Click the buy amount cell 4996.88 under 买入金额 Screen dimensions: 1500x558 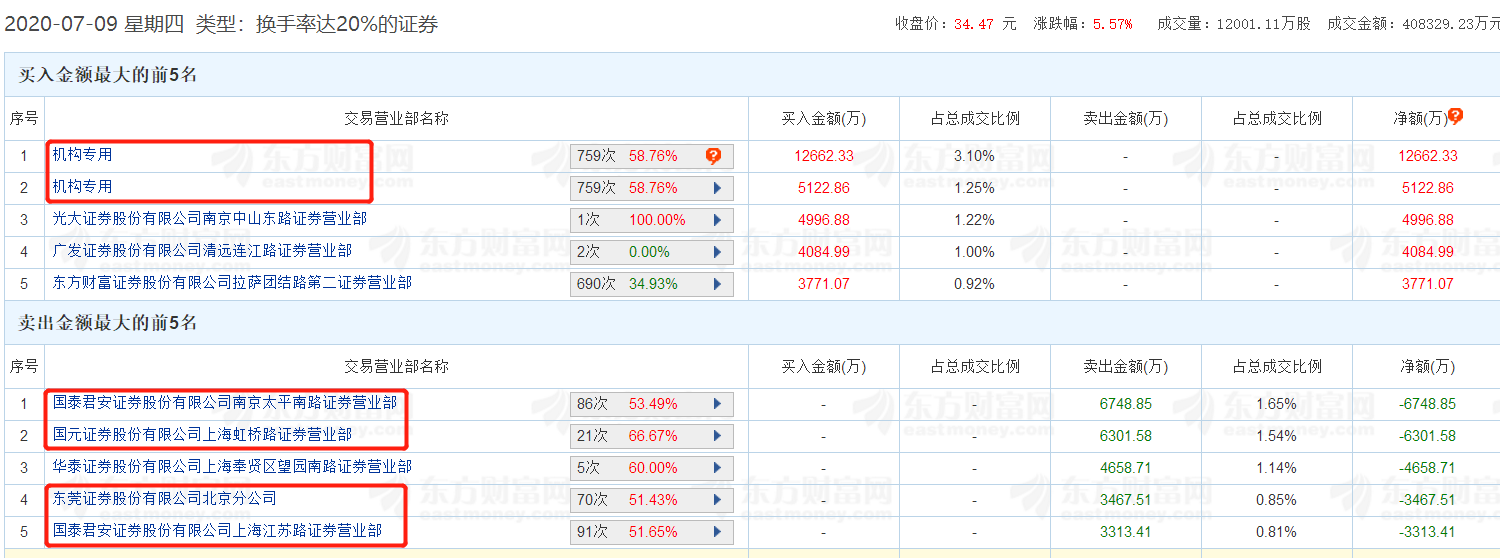click(x=824, y=220)
